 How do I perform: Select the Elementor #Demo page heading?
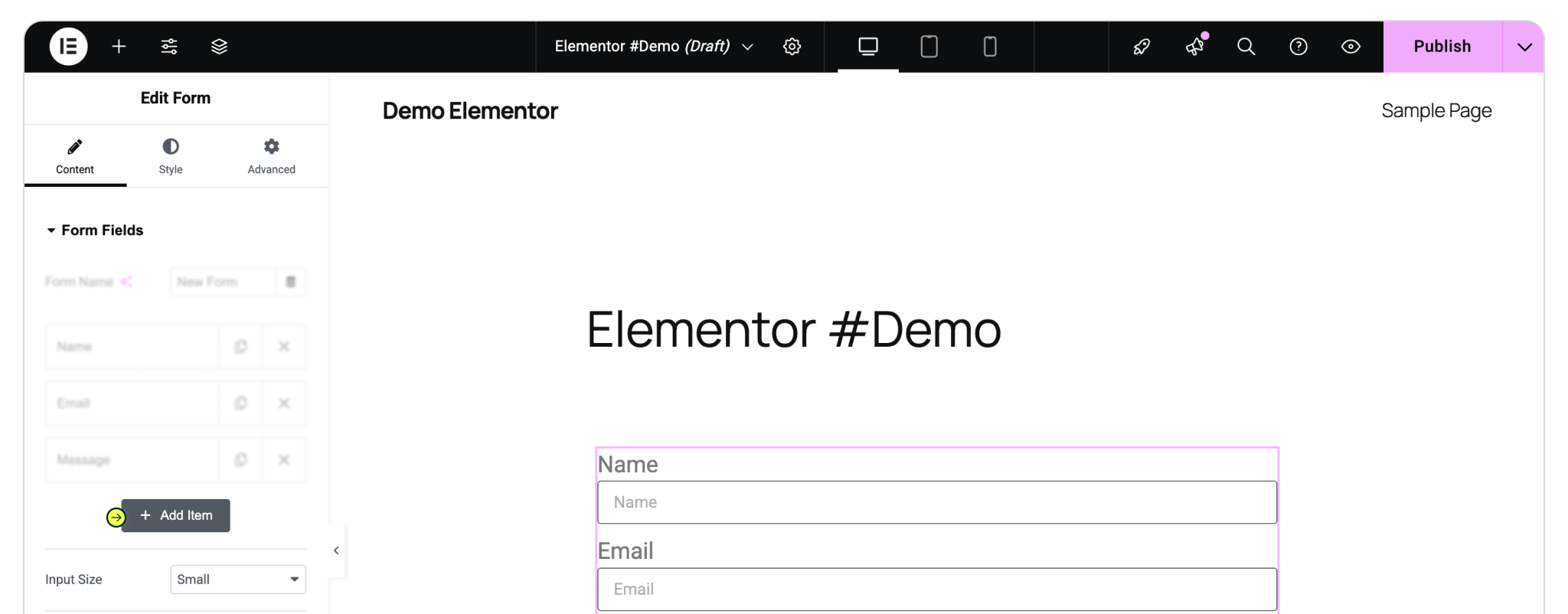(x=794, y=330)
